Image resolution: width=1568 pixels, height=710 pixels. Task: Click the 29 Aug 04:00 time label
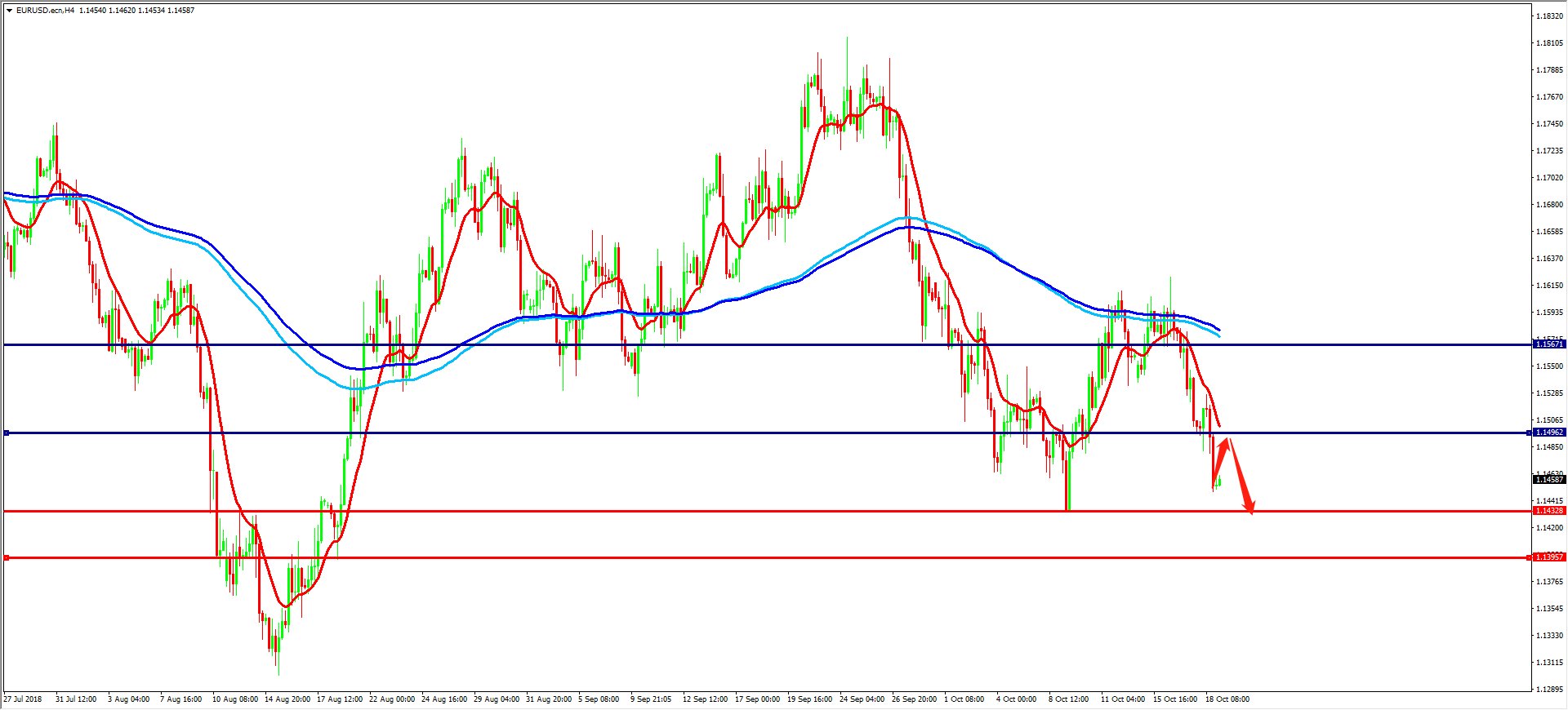pyautogui.click(x=497, y=699)
